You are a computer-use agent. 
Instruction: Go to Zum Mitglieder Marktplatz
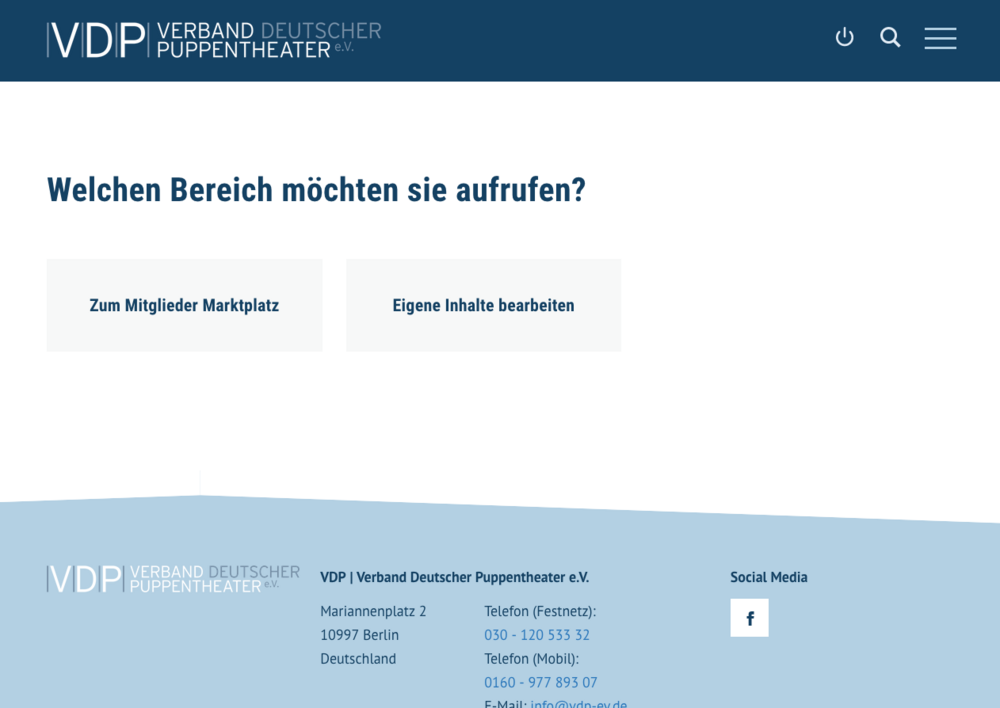[x=184, y=306]
